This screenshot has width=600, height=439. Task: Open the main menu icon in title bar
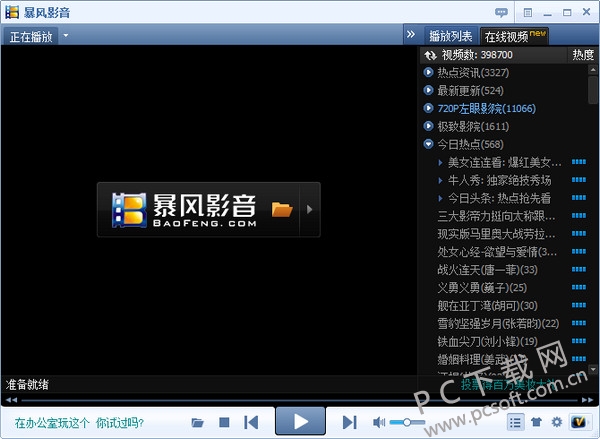click(528, 13)
